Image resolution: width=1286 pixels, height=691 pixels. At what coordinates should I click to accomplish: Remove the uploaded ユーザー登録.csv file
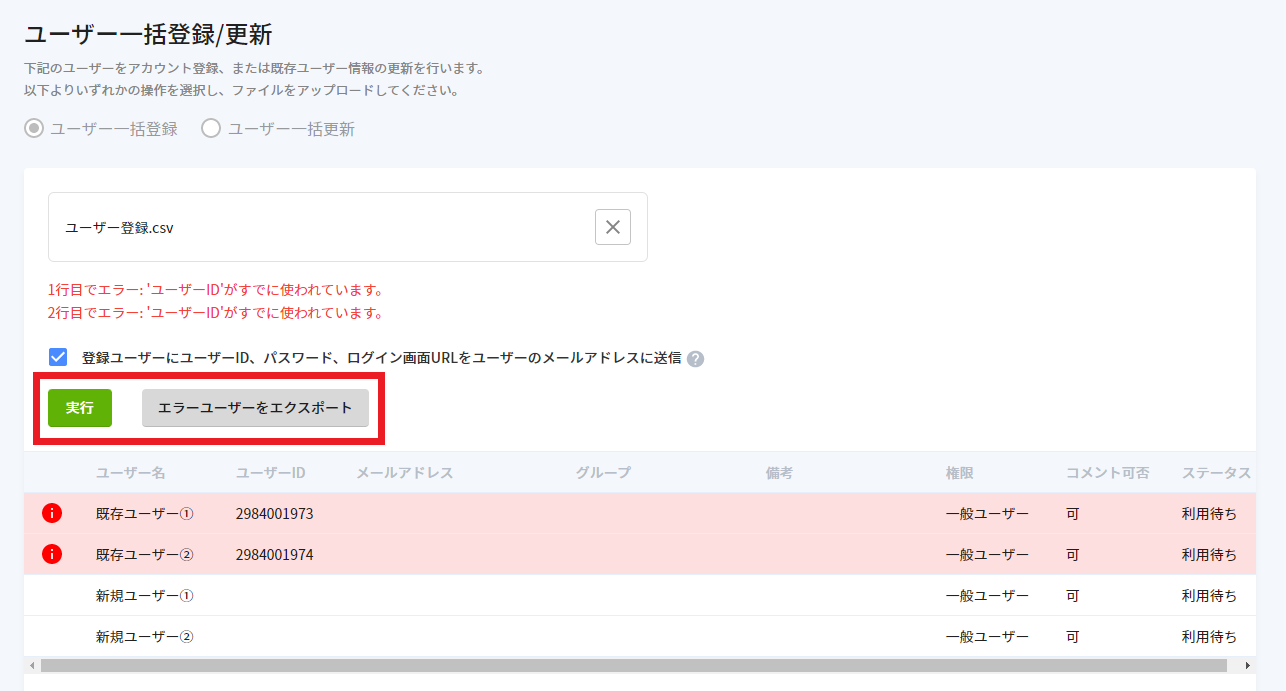pos(613,227)
